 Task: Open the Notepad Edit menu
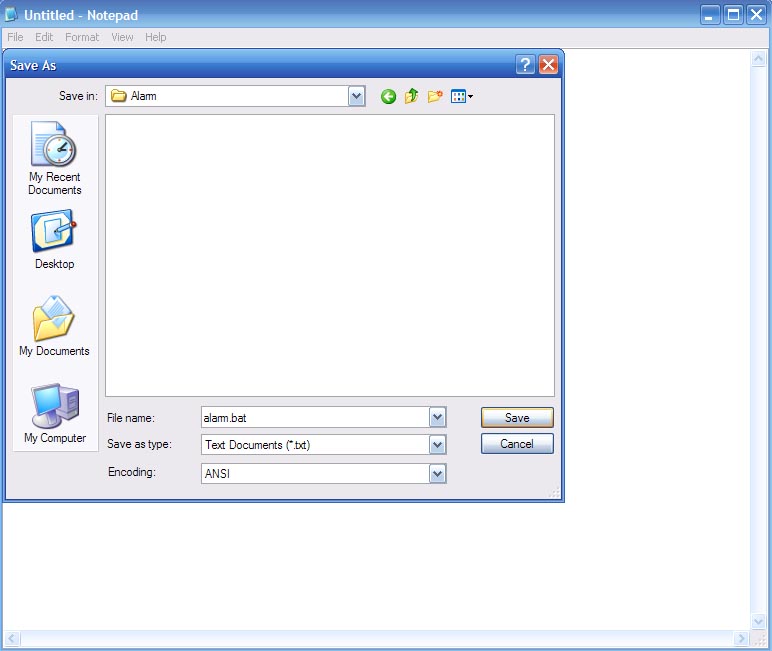pyautogui.click(x=44, y=37)
